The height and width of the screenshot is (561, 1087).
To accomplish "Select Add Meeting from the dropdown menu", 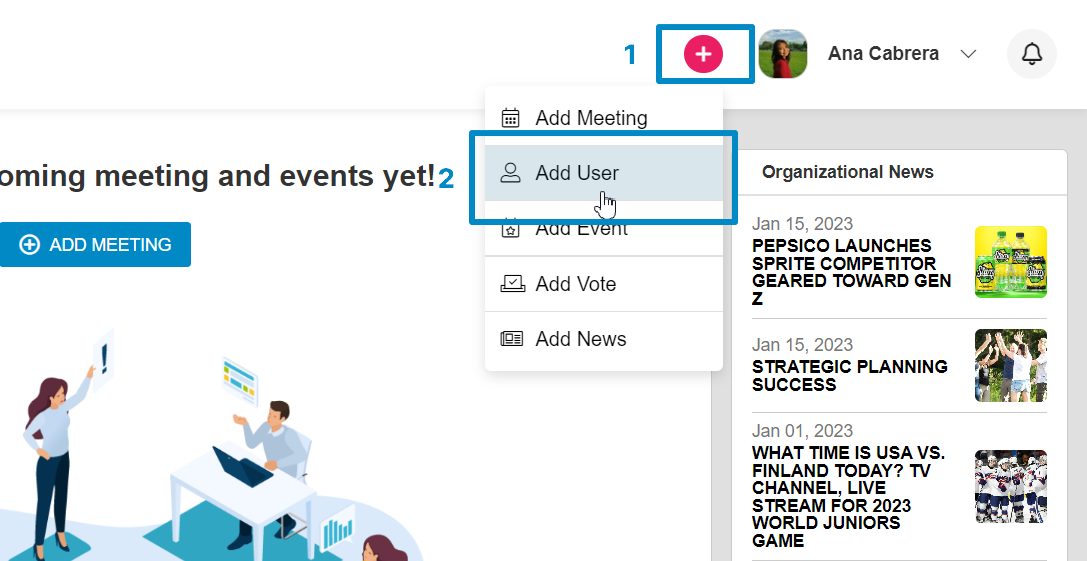I will [x=591, y=118].
